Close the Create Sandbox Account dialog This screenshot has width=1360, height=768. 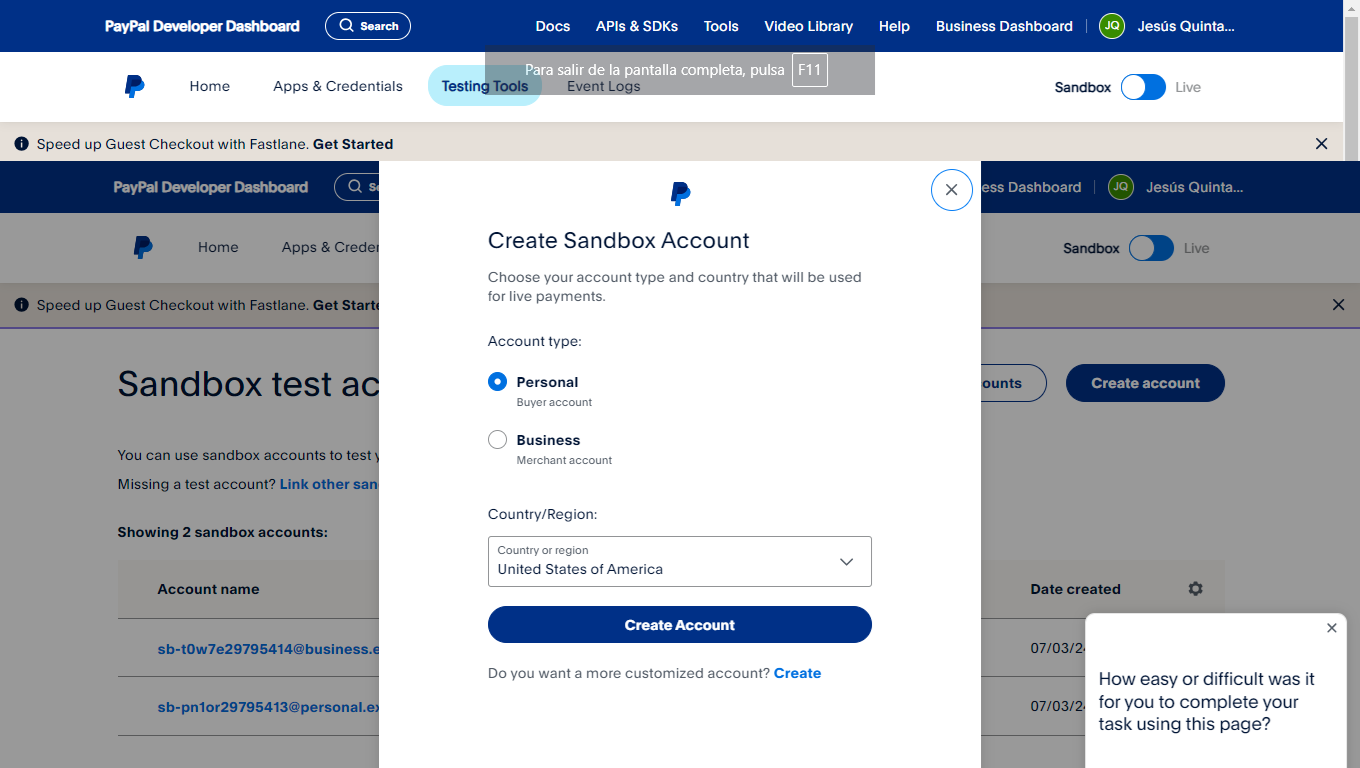coord(951,189)
